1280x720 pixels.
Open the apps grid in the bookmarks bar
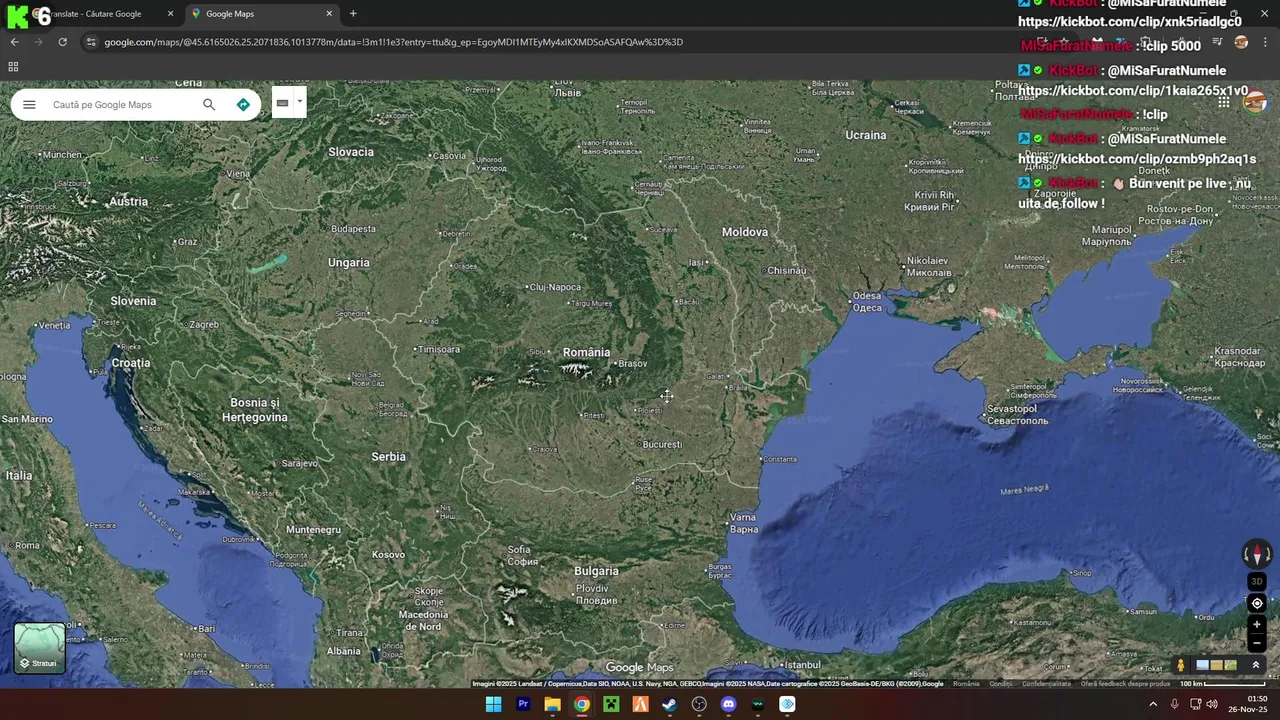point(13,67)
